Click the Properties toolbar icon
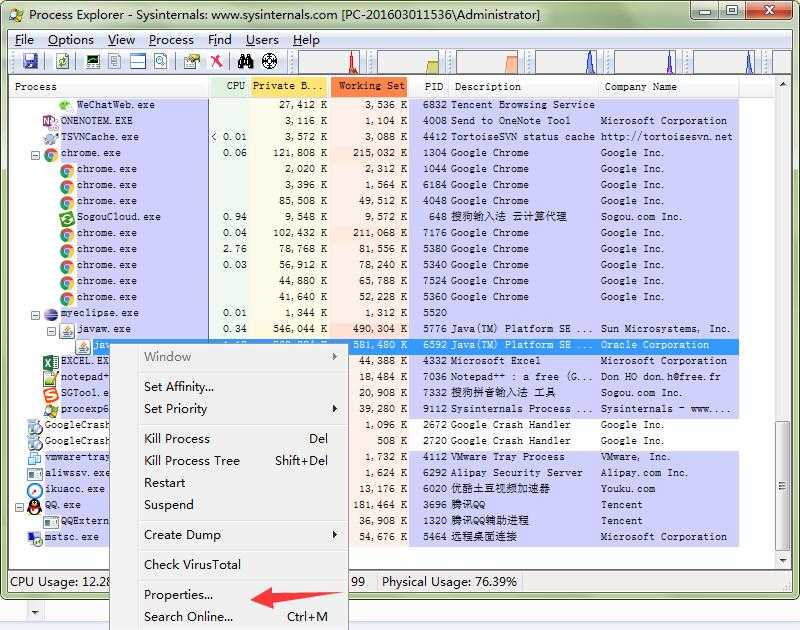The image size is (800, 630). pyautogui.click(x=192, y=62)
